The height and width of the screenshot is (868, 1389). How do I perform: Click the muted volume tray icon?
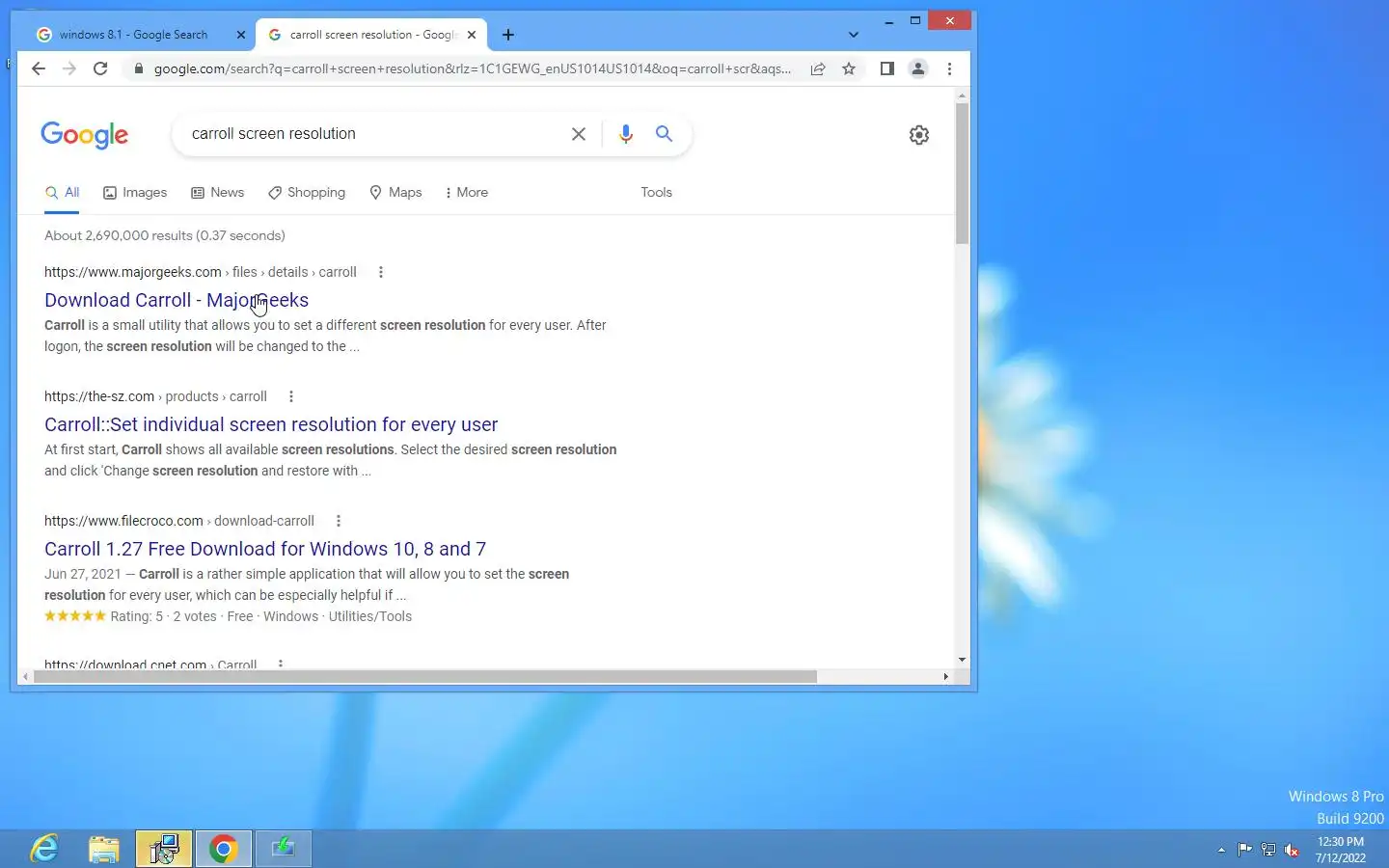coord(1292,850)
